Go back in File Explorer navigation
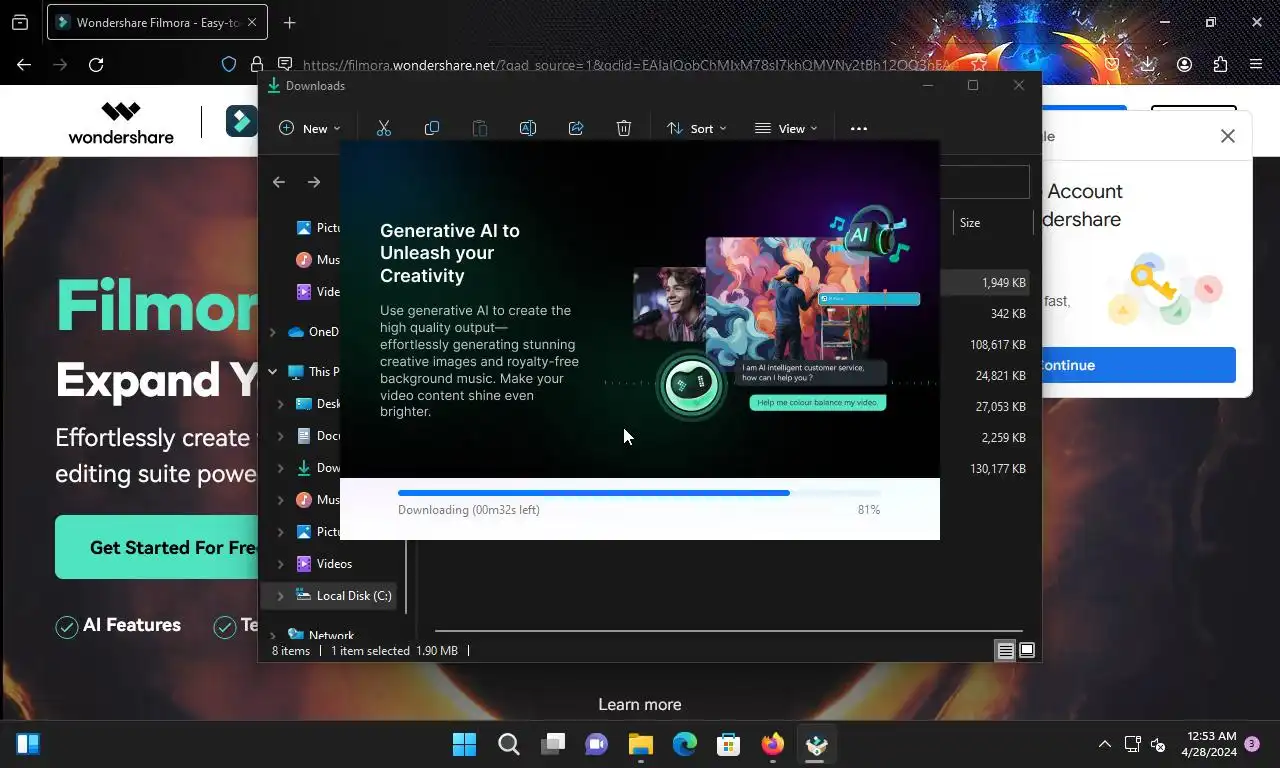Image resolution: width=1280 pixels, height=768 pixels. (x=279, y=182)
